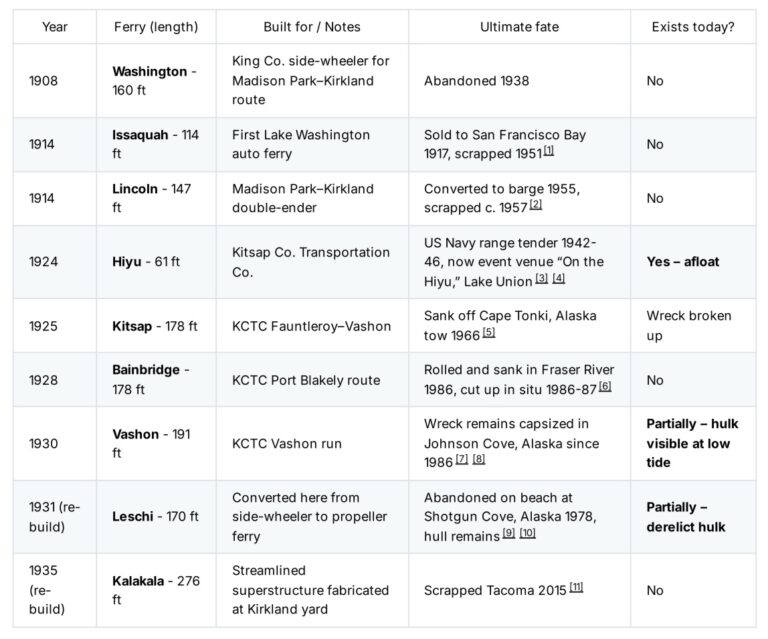768x639 pixels.
Task: Follow citation 8 in the Vashon row
Action: point(479,460)
